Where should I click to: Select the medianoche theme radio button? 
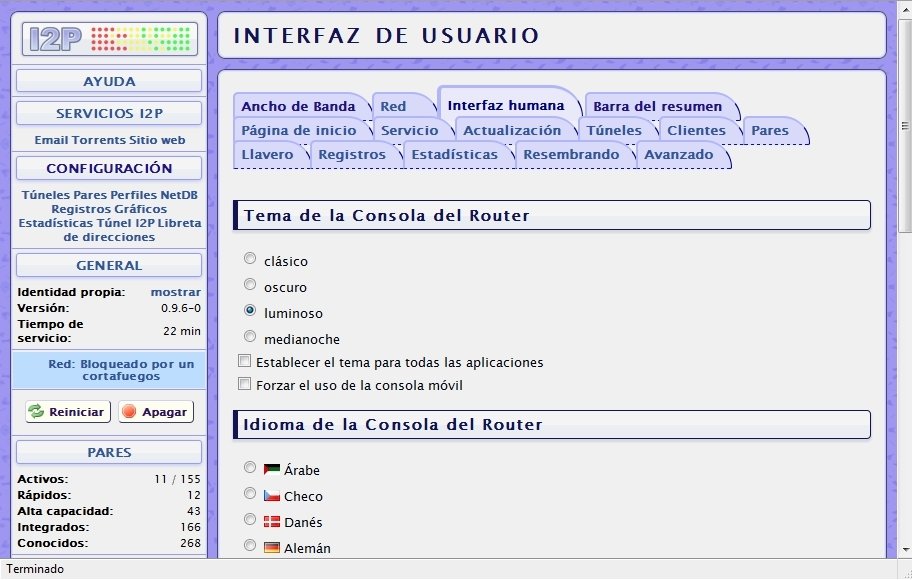[250, 336]
